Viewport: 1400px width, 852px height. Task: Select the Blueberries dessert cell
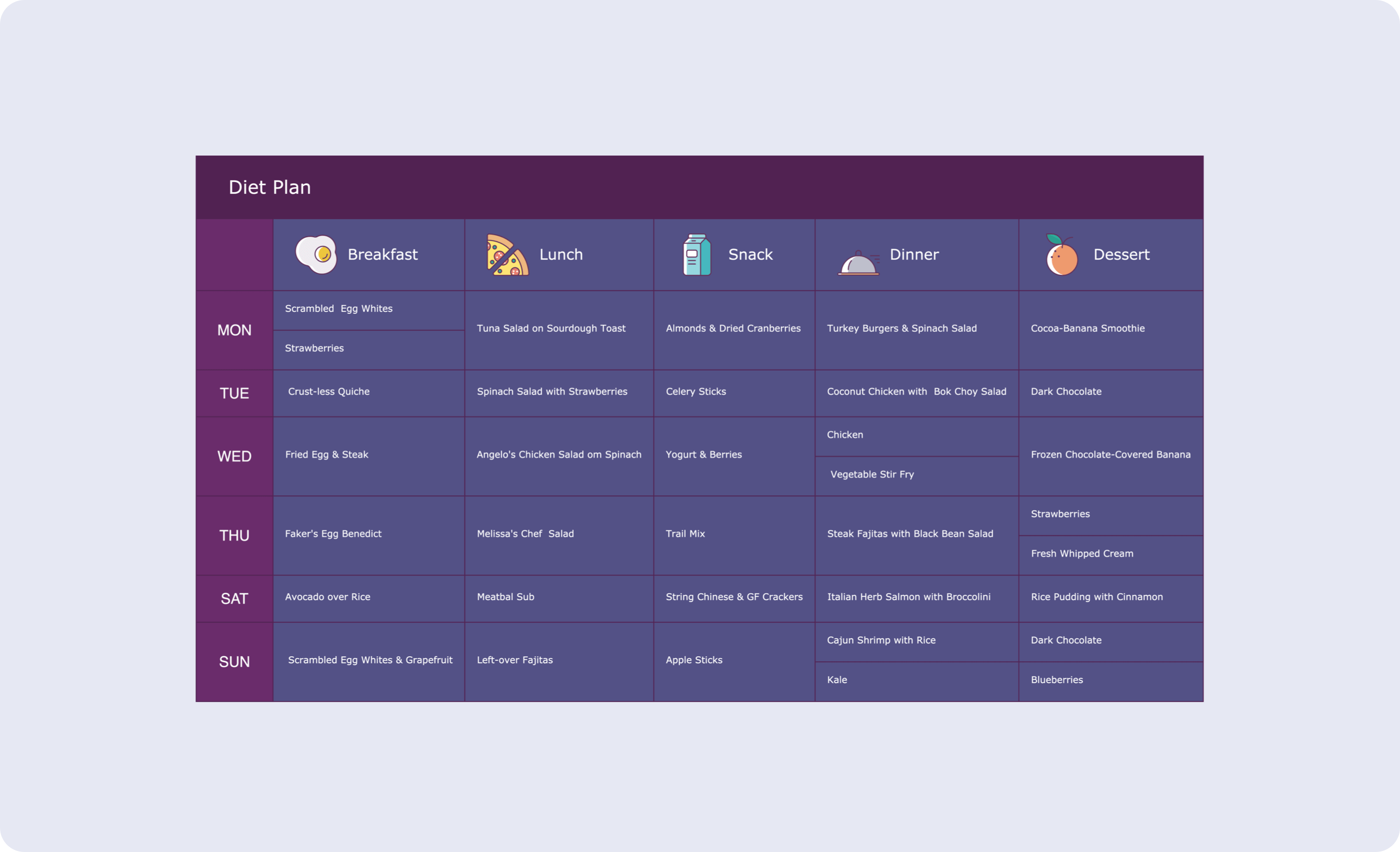(1056, 680)
